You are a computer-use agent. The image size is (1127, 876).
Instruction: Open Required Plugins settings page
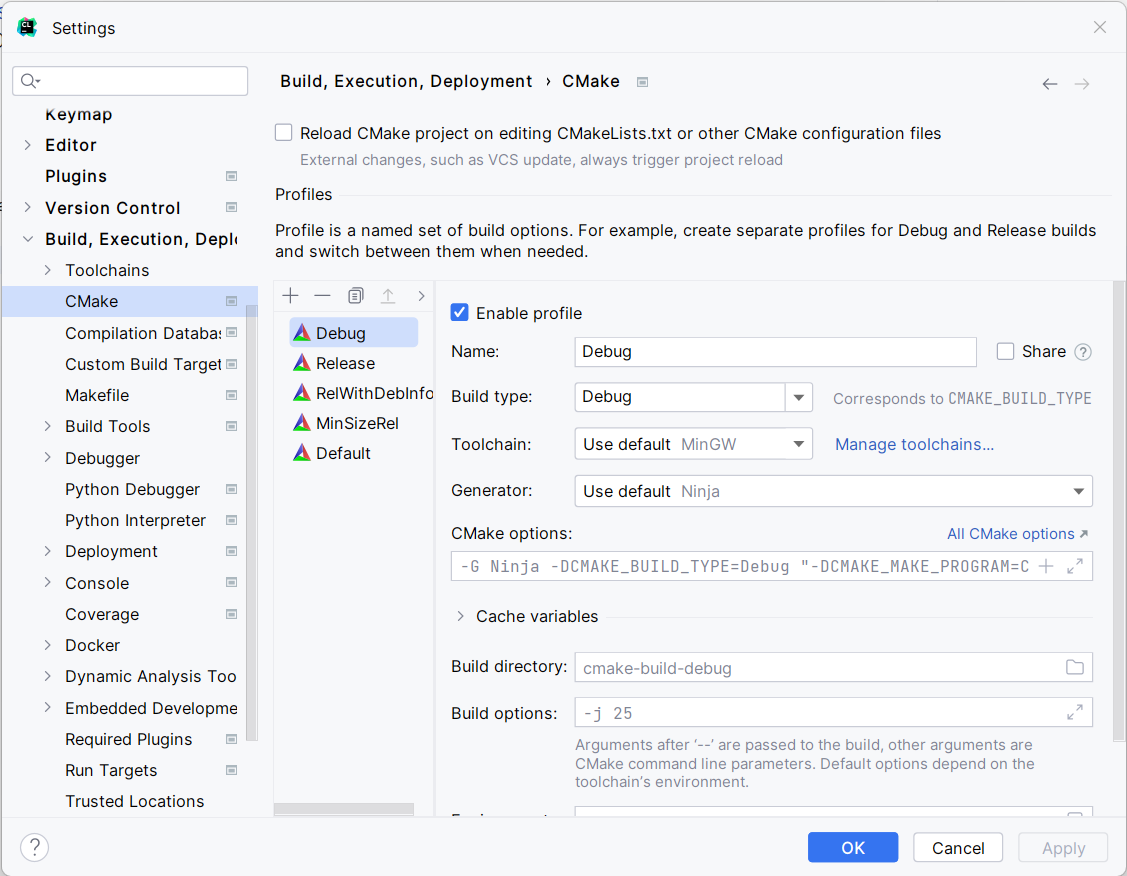(129, 739)
